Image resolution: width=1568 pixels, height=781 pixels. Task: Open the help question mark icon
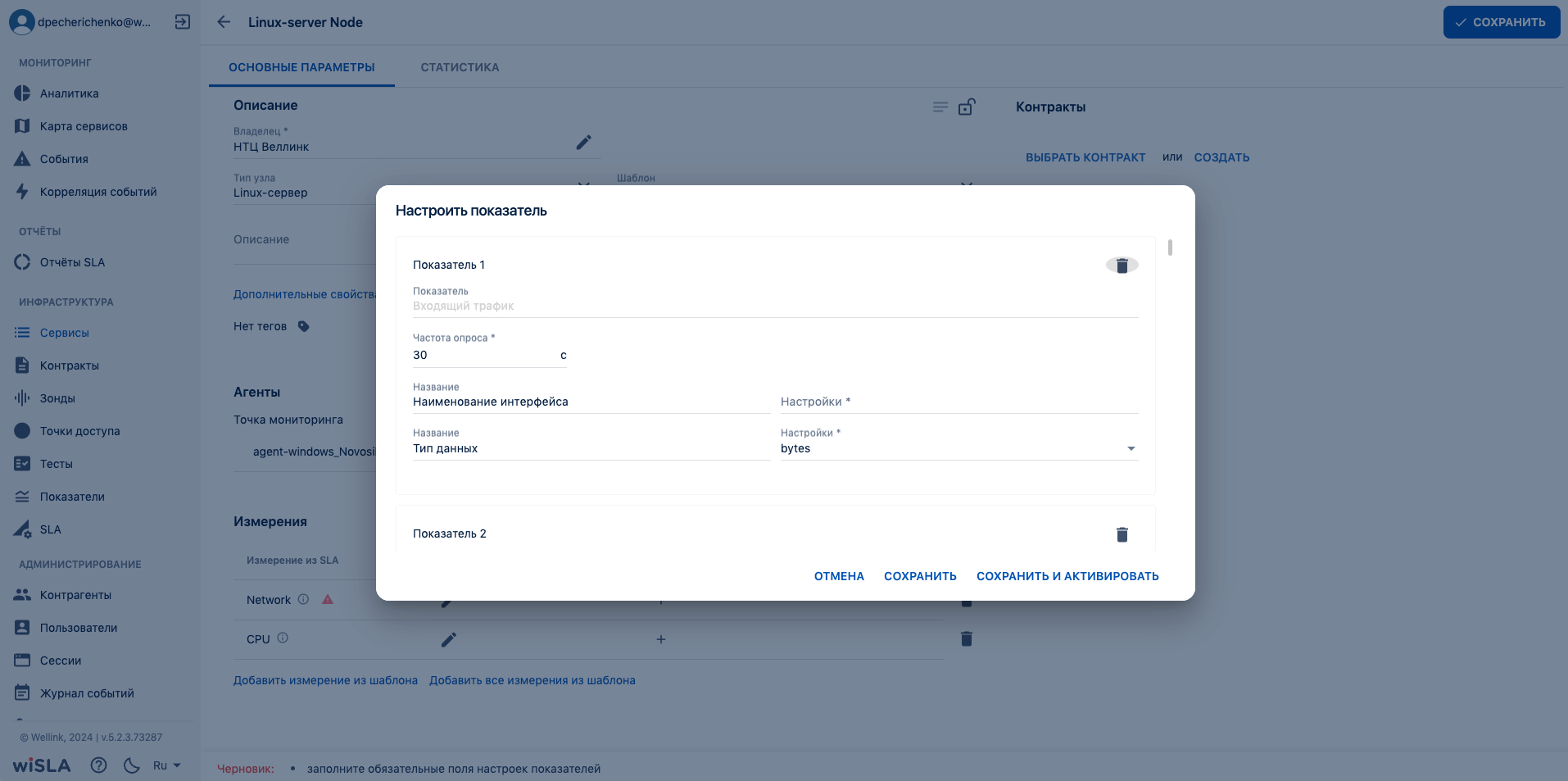click(98, 765)
